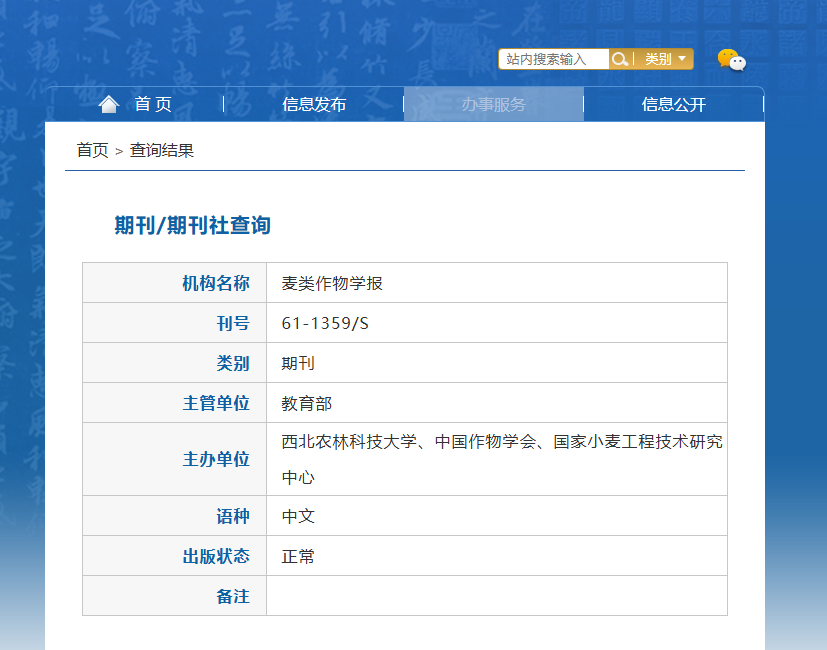Click the 首页 breadcrumb link

pos(92,150)
